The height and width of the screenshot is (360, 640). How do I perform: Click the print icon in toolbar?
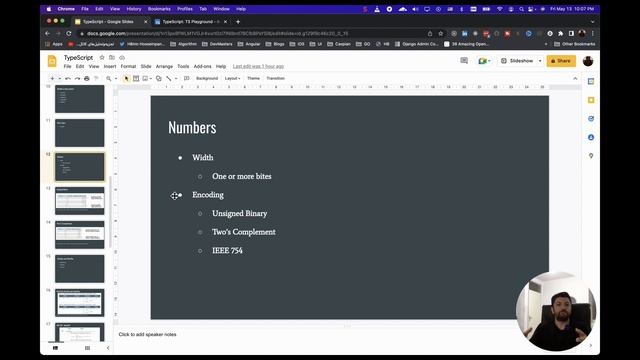pos(87,78)
